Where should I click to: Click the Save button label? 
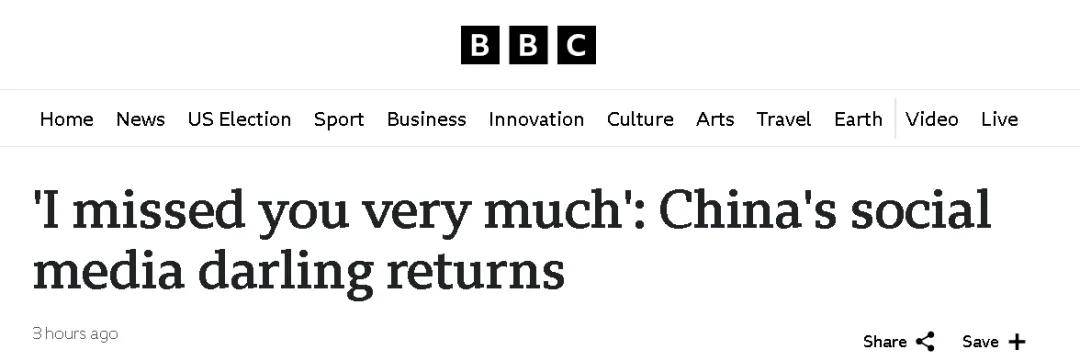coord(980,342)
